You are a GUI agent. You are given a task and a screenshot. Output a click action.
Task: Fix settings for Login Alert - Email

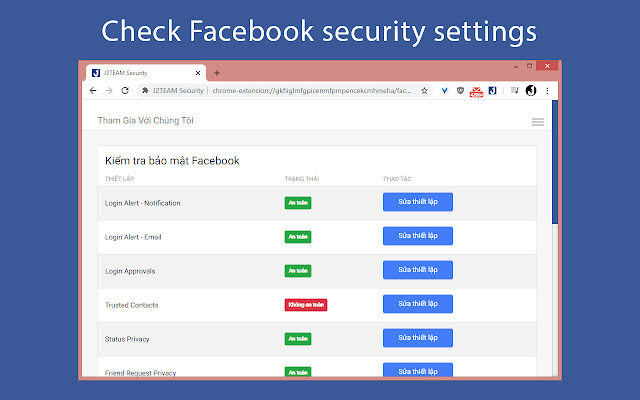coord(417,236)
